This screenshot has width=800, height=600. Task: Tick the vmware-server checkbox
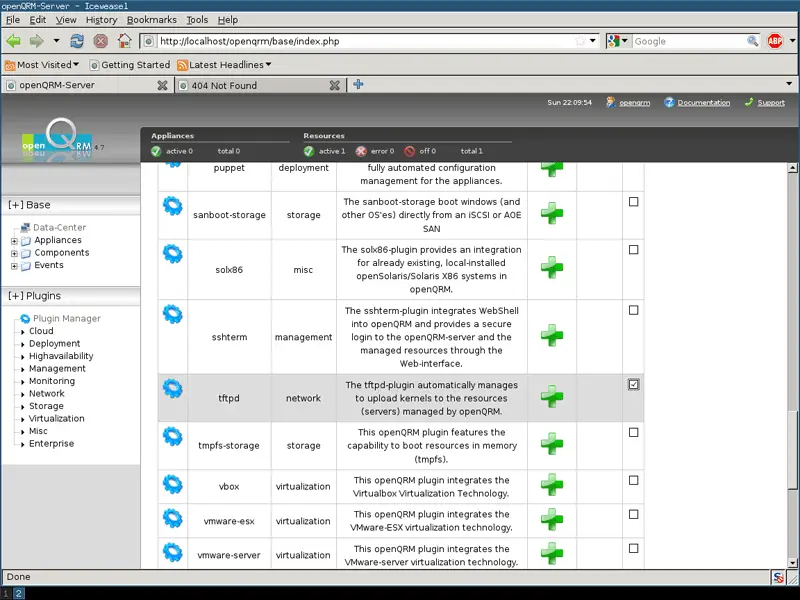coord(633,548)
